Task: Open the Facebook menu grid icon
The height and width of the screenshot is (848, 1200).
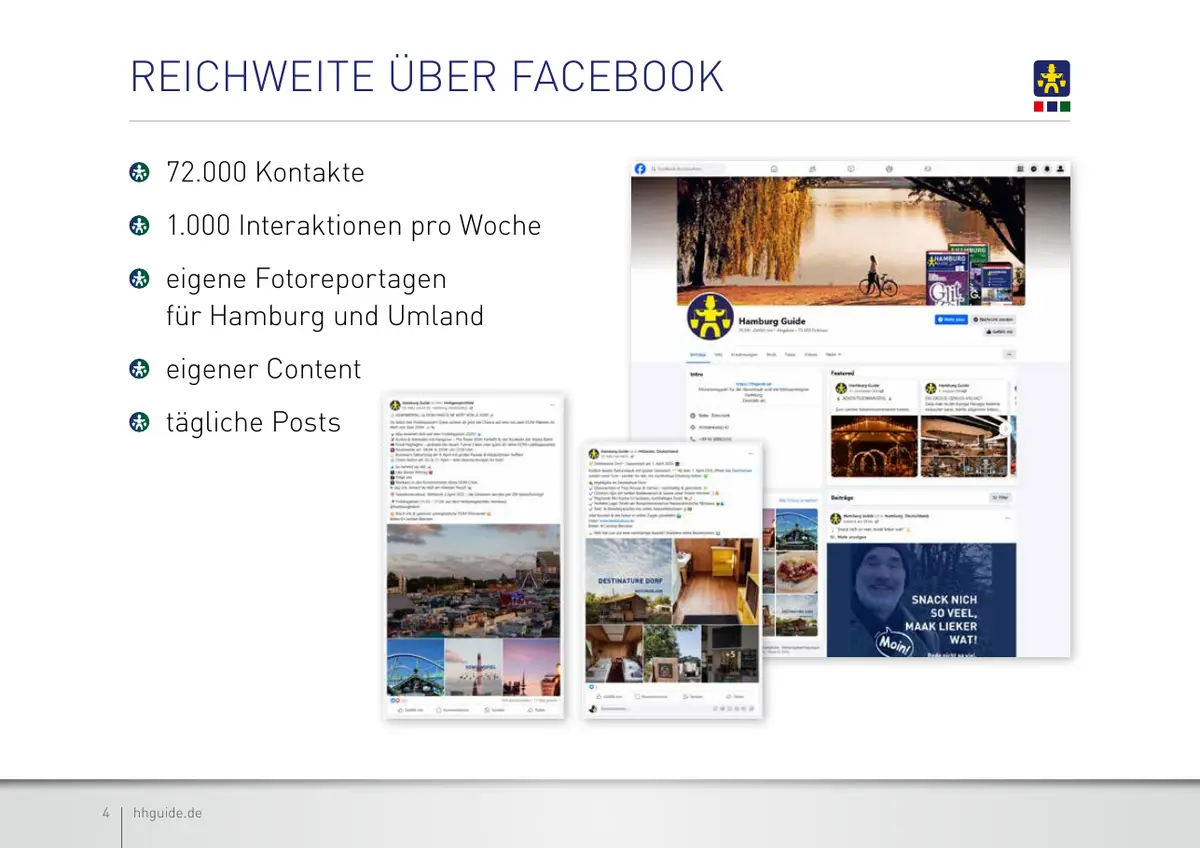Action: click(1020, 169)
